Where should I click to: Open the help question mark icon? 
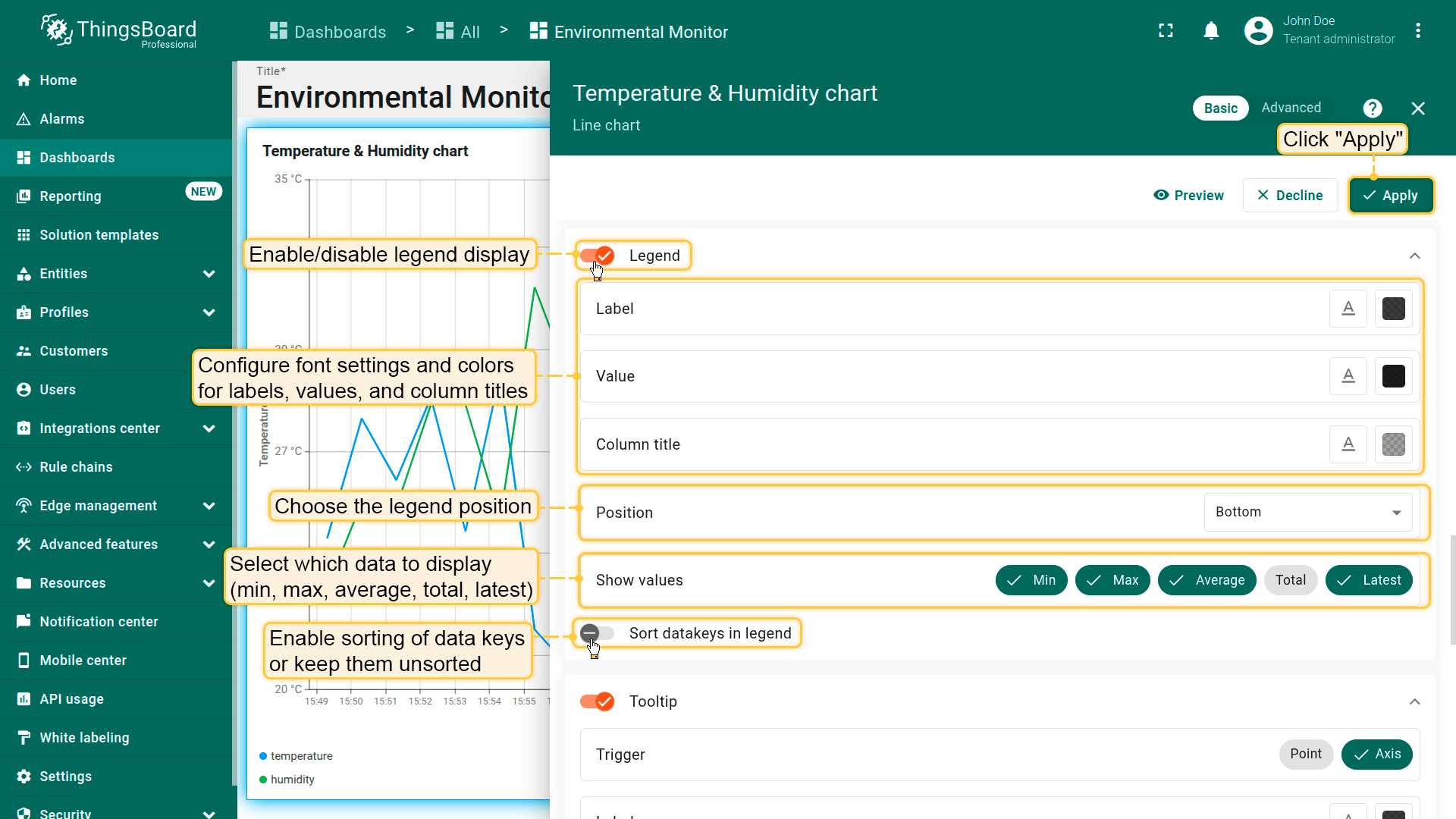click(x=1372, y=108)
